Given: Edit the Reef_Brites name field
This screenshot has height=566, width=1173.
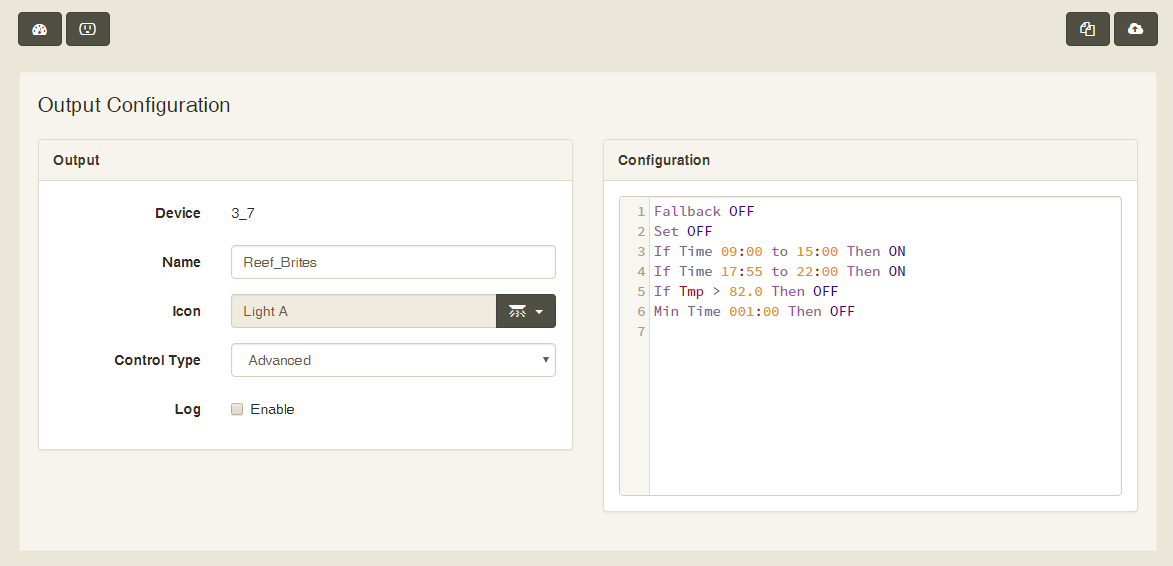Looking at the screenshot, I should pyautogui.click(x=393, y=262).
